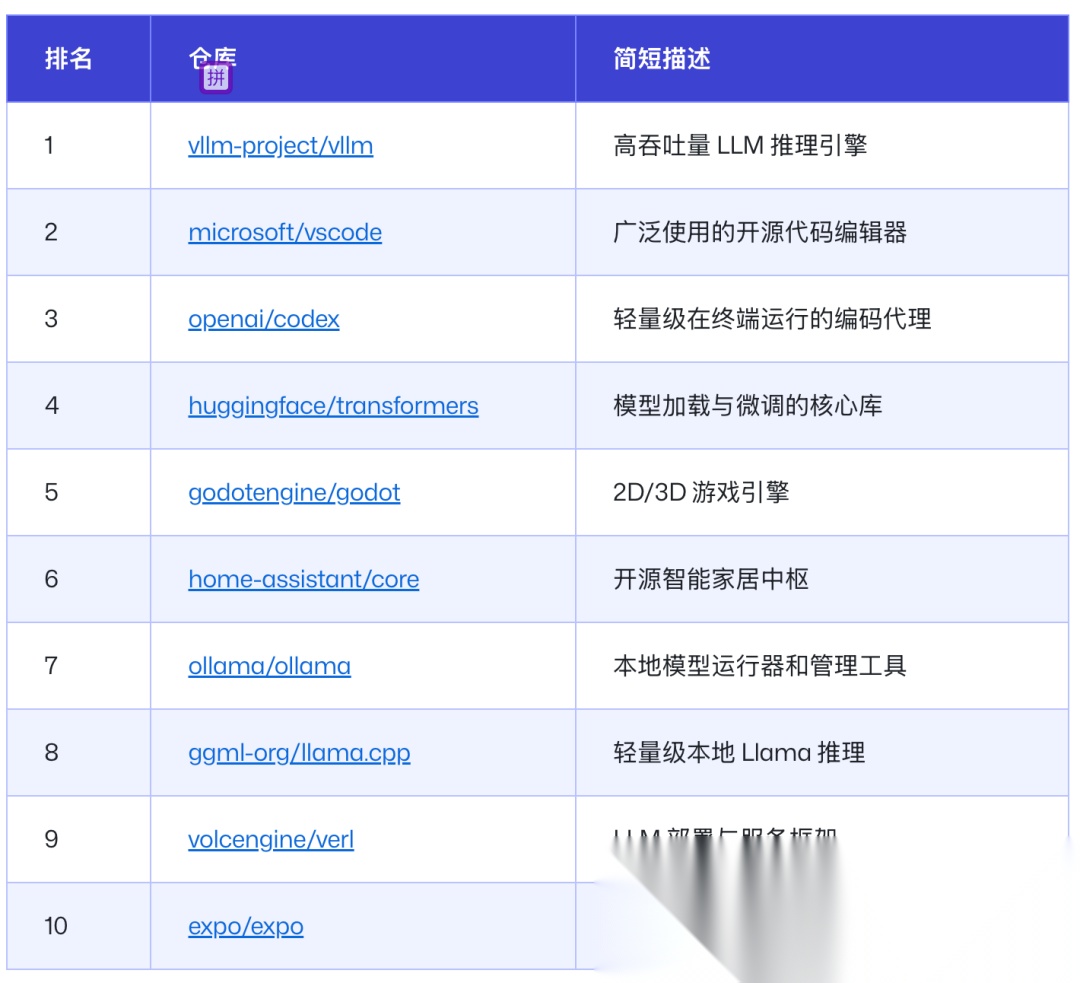Follow the ggml-org/llama.cpp link

point(299,753)
